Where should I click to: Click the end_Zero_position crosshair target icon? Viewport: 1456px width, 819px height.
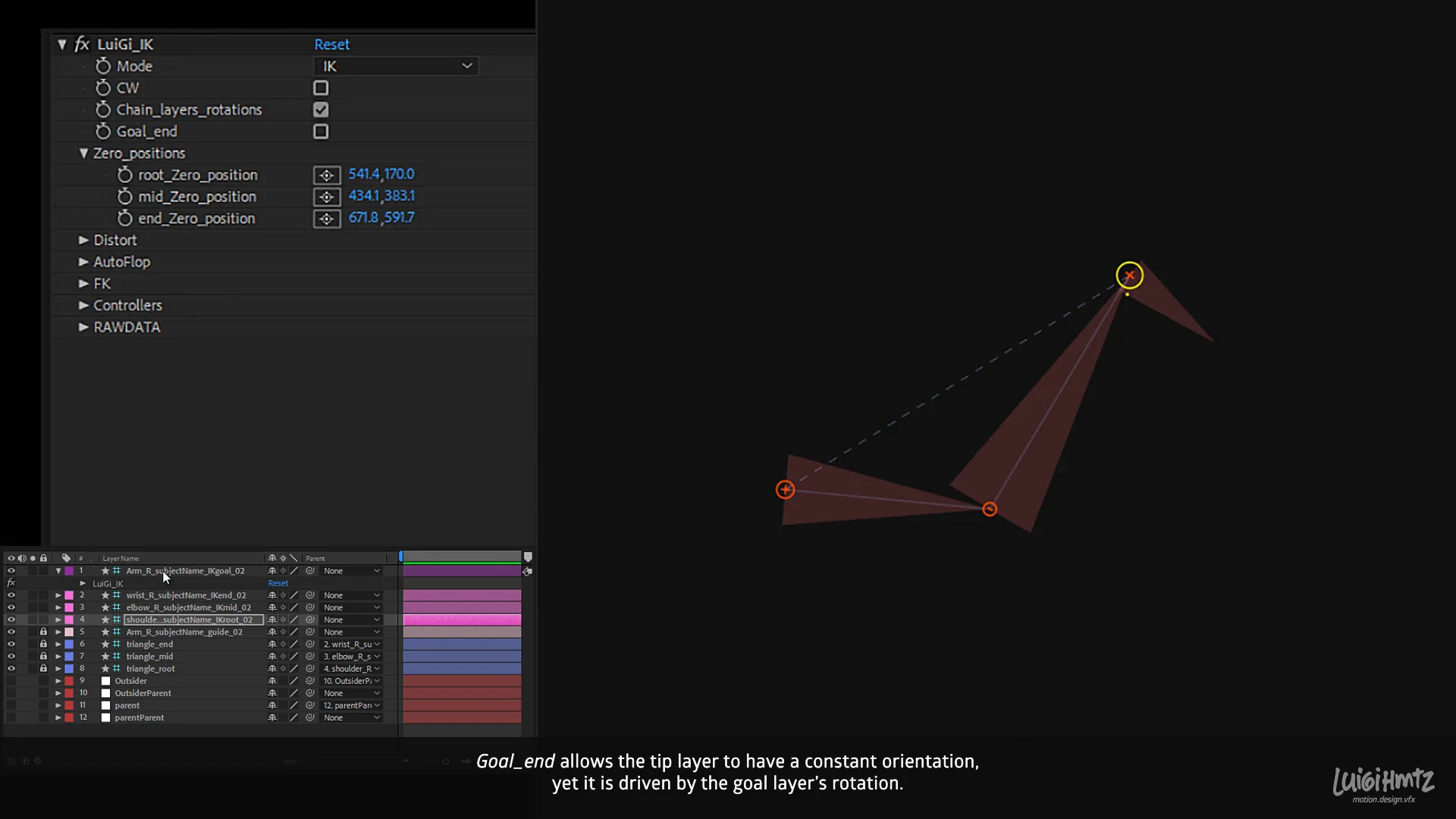(x=327, y=218)
